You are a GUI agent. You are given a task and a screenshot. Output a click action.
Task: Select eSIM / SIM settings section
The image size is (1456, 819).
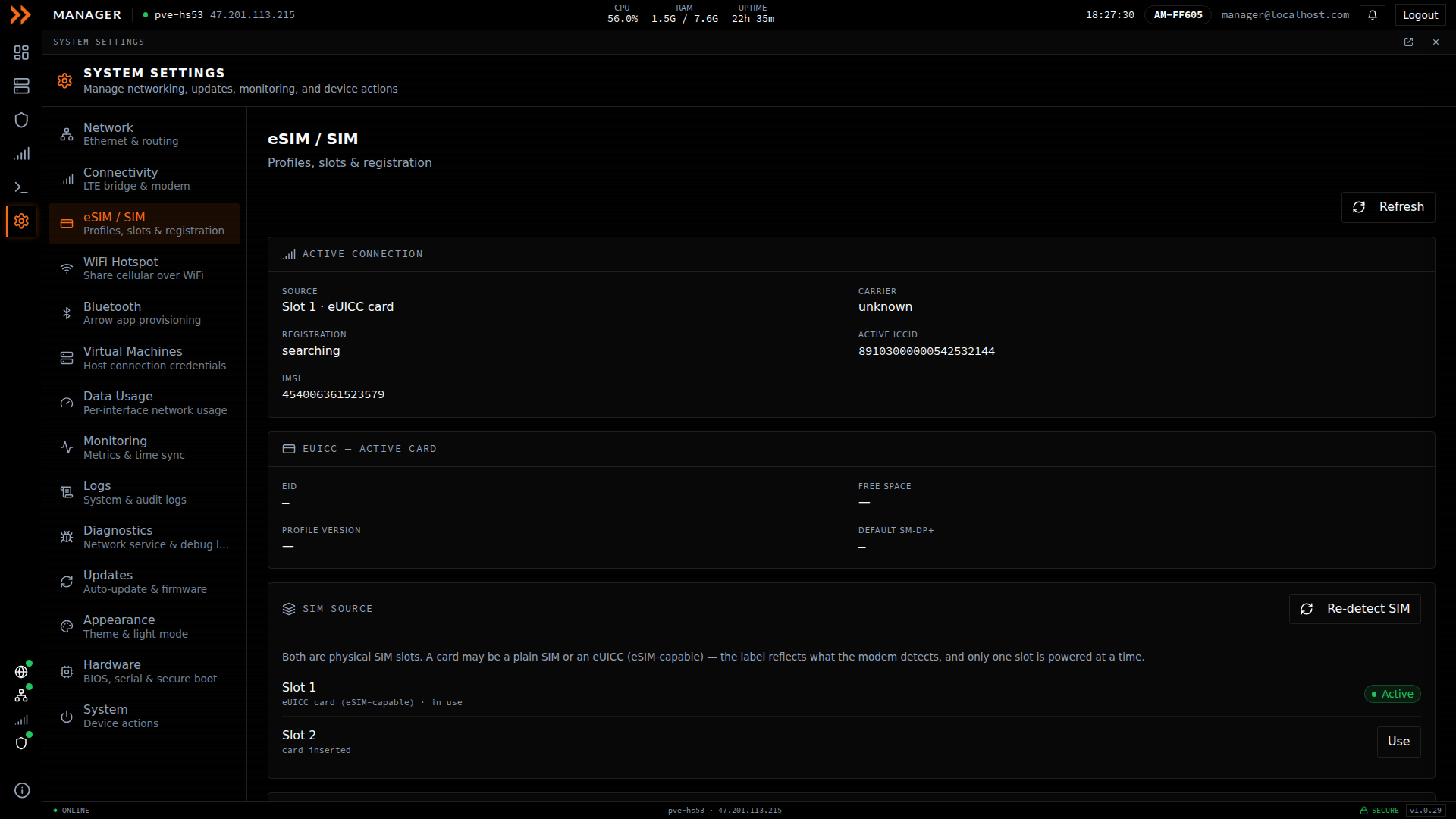click(144, 224)
